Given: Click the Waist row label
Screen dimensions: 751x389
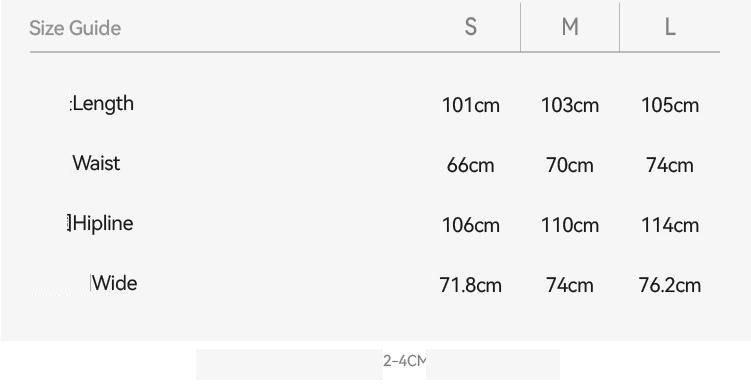Looking at the screenshot, I should (96, 163).
